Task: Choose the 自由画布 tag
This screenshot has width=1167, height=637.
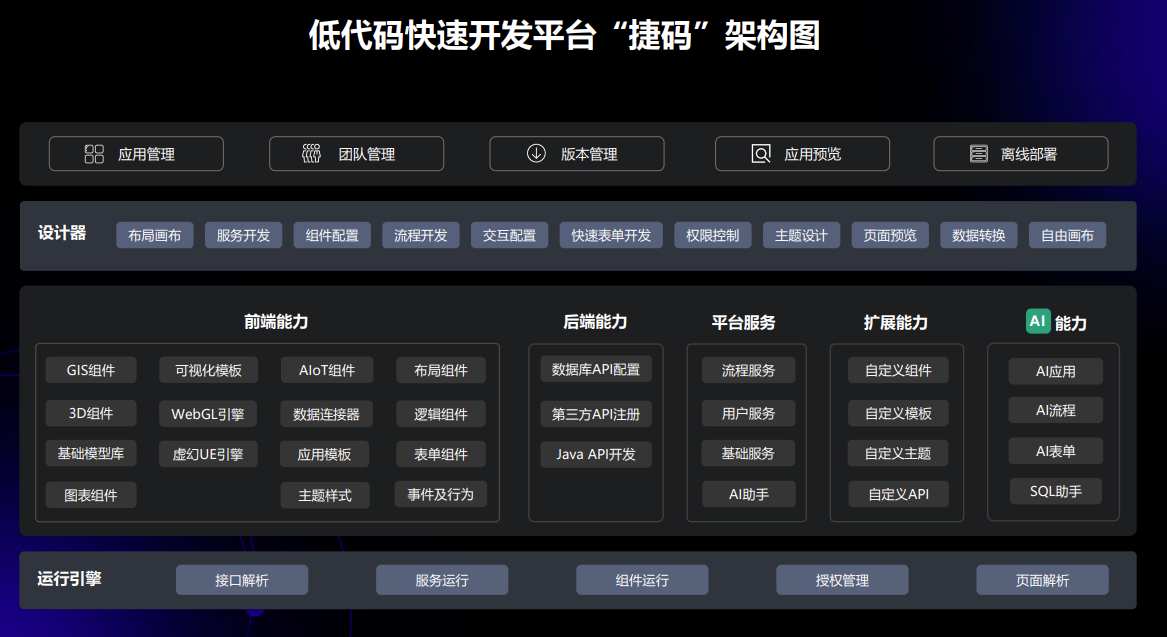Action: tap(1067, 235)
